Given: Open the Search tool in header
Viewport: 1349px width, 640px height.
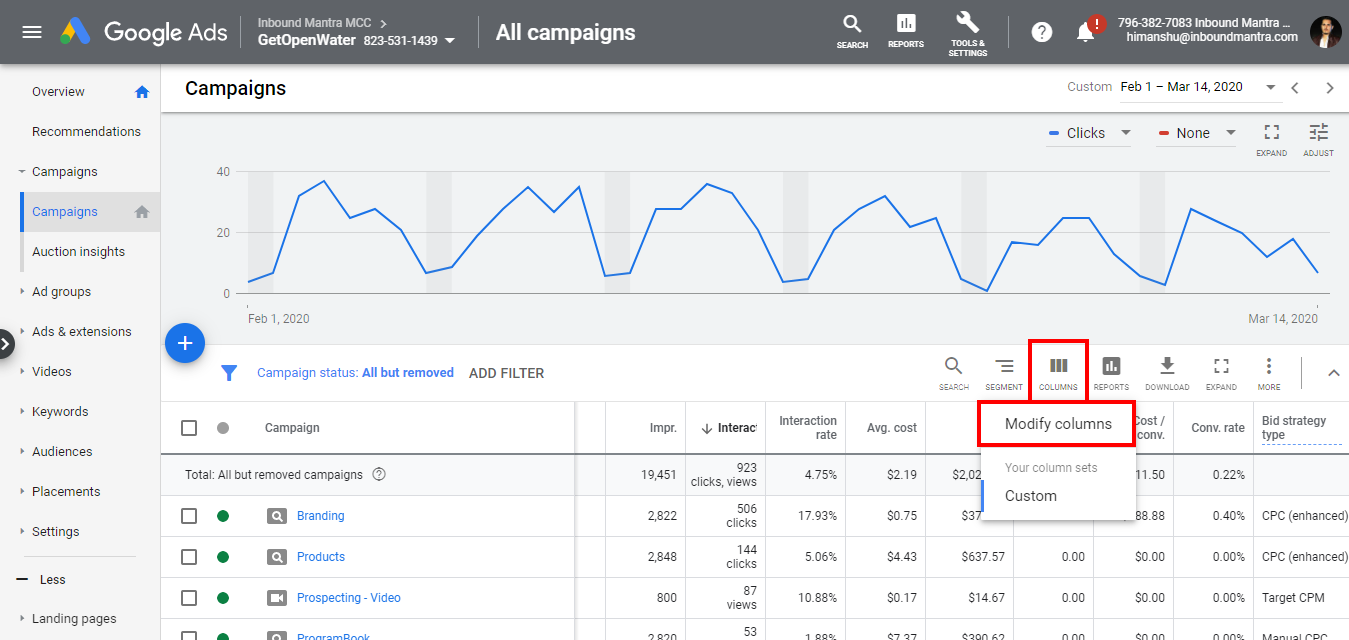Looking at the screenshot, I should (852, 31).
